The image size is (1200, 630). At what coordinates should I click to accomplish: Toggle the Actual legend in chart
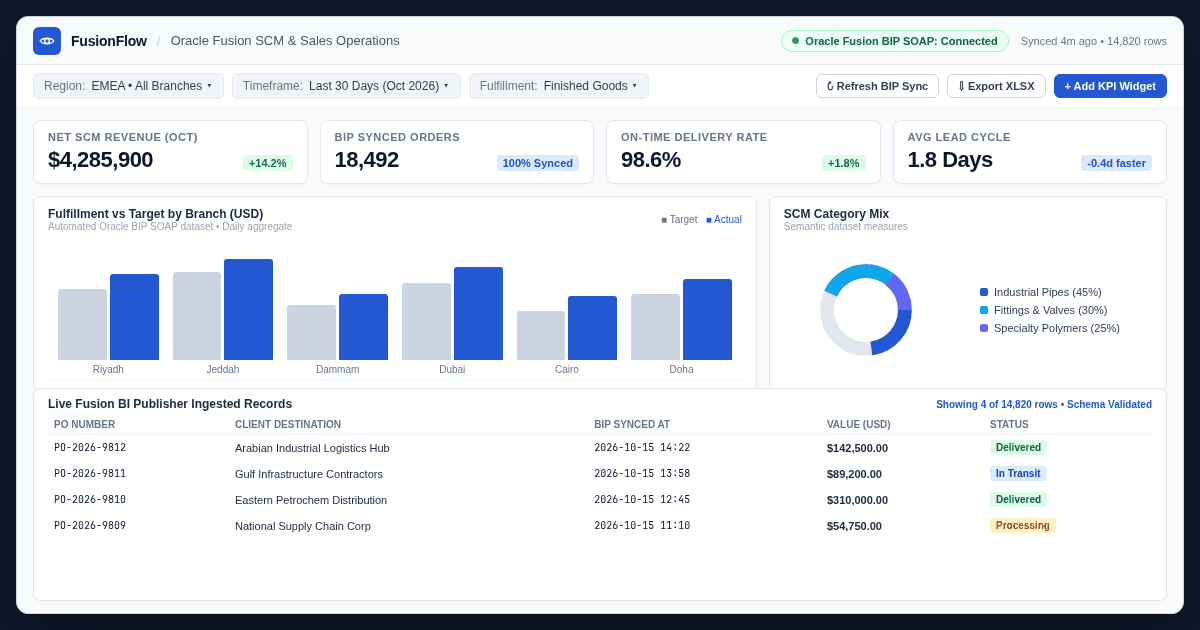[724, 219]
